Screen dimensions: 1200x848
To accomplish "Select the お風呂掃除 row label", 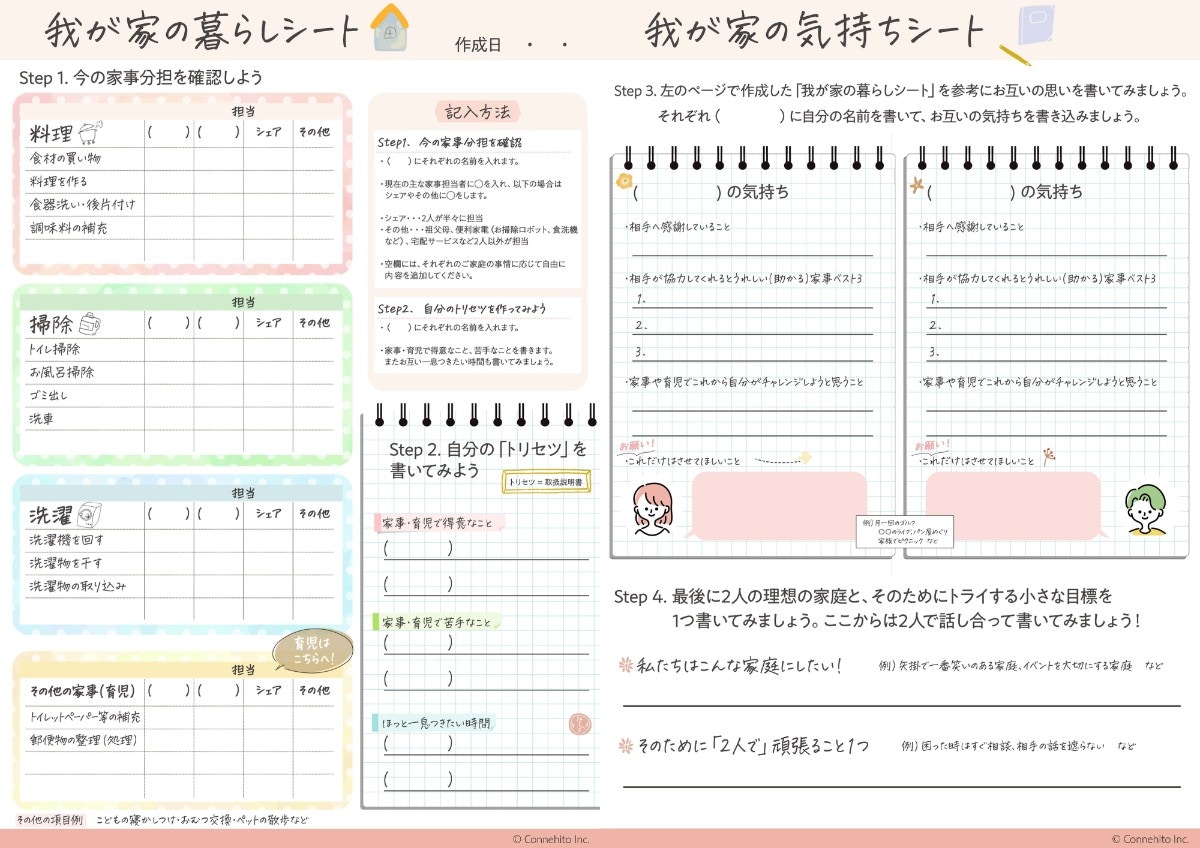I will click(x=61, y=372).
